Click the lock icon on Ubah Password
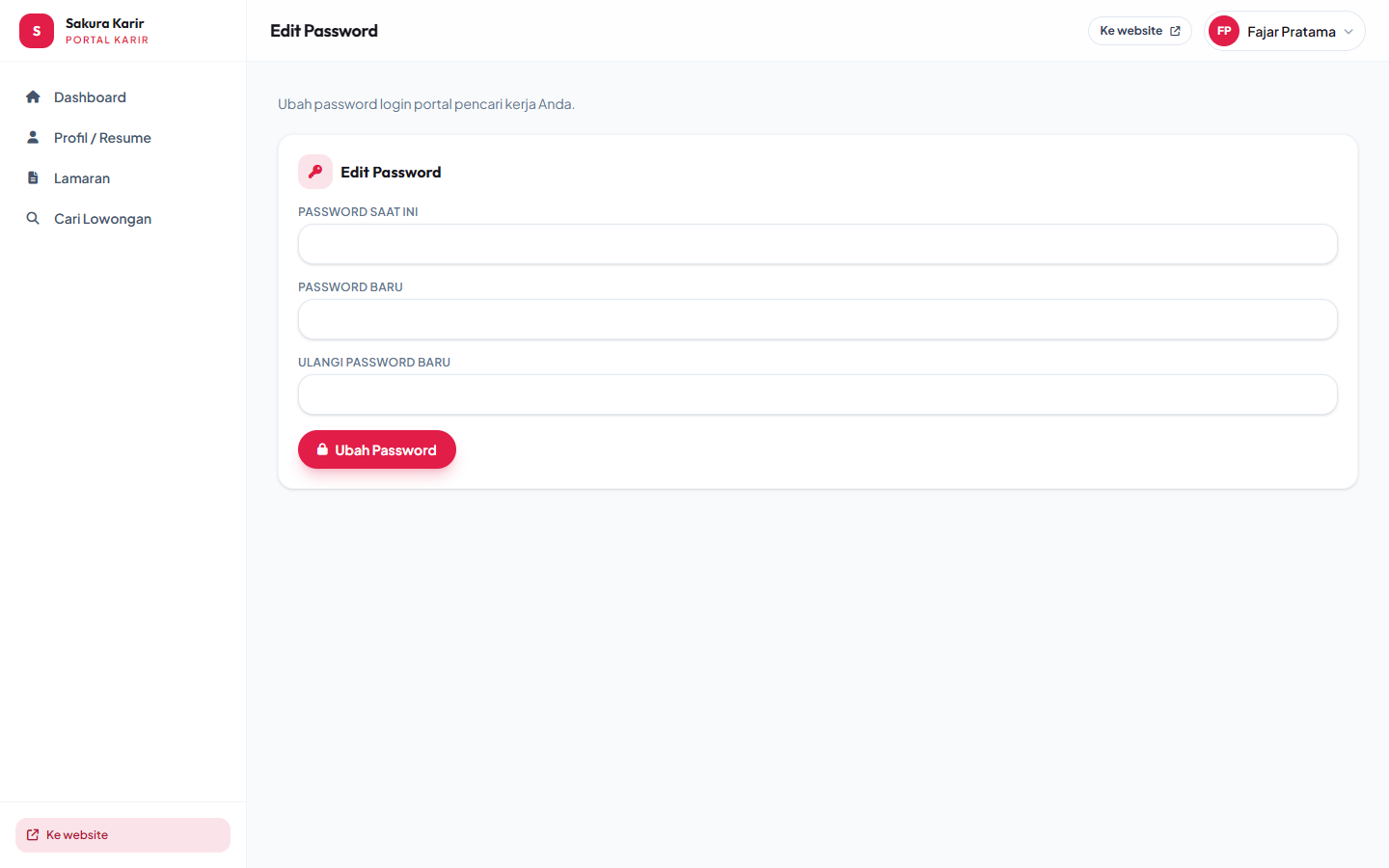The width and height of the screenshot is (1389, 868). pos(322,449)
